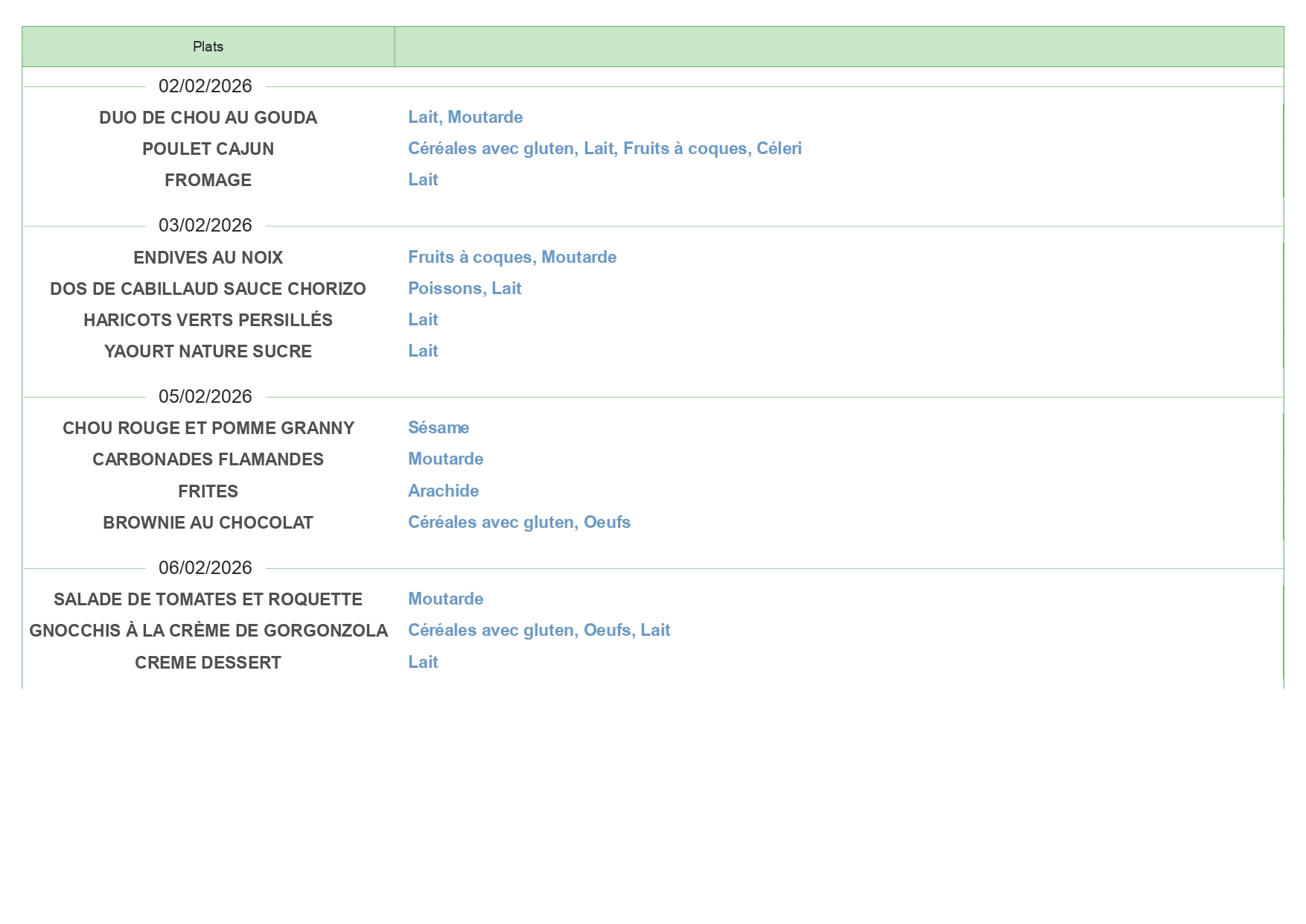This screenshot has height=924, width=1306.
Task: Click the Poissons, Lait allergen text
Action: [x=464, y=289]
